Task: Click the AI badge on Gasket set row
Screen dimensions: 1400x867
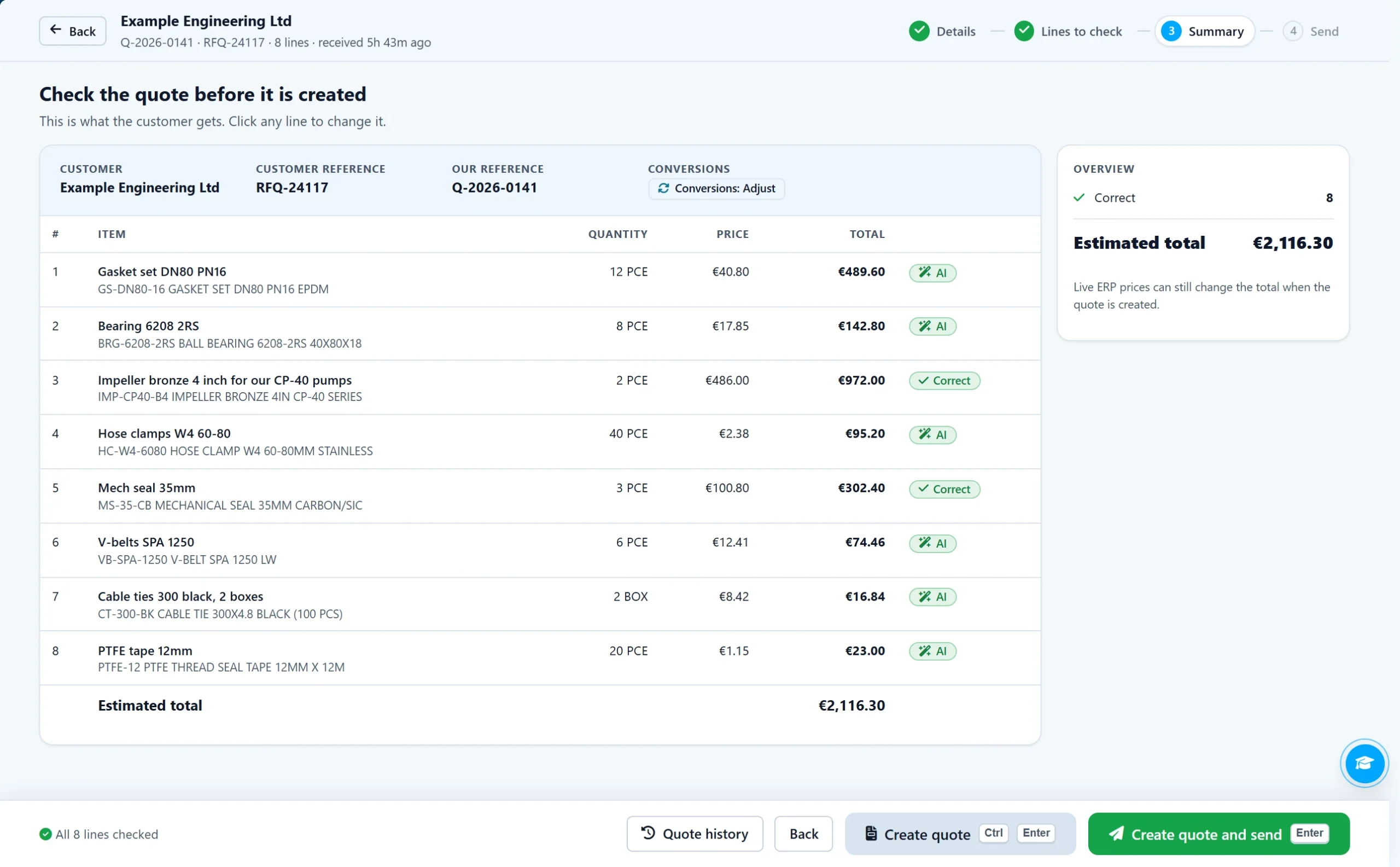Action: coord(932,273)
